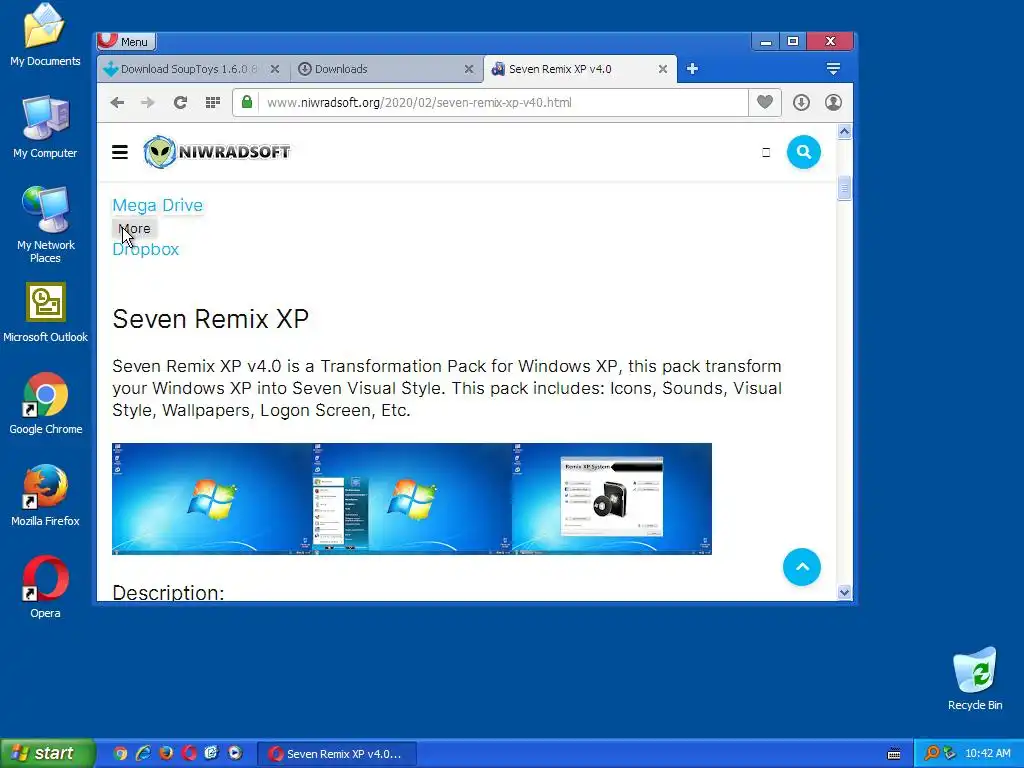Click the blue search button
Screen dimensions: 1024x768
(804, 152)
